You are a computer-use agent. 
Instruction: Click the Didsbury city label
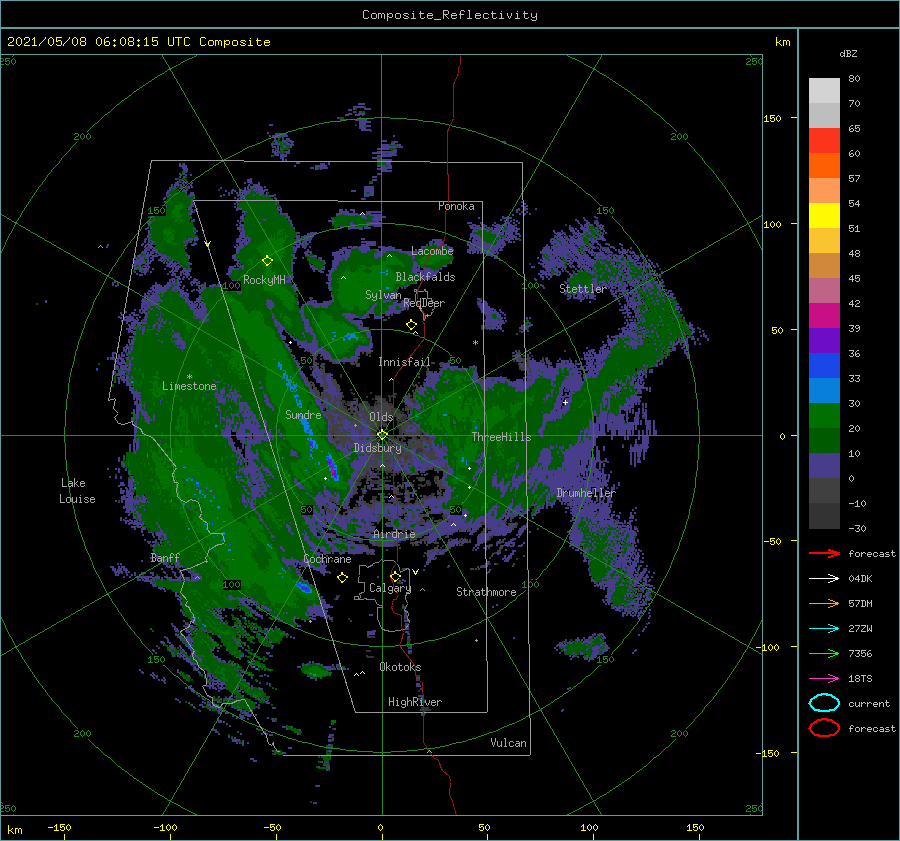pyautogui.click(x=378, y=448)
